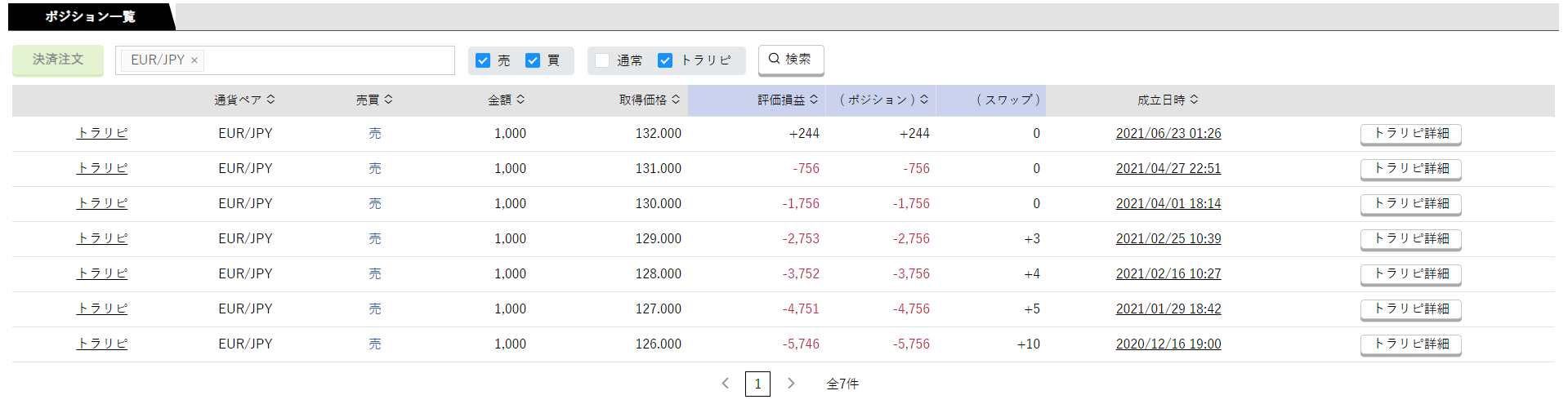
Task: Uncheck the 買 checkbox
Action: point(533,60)
